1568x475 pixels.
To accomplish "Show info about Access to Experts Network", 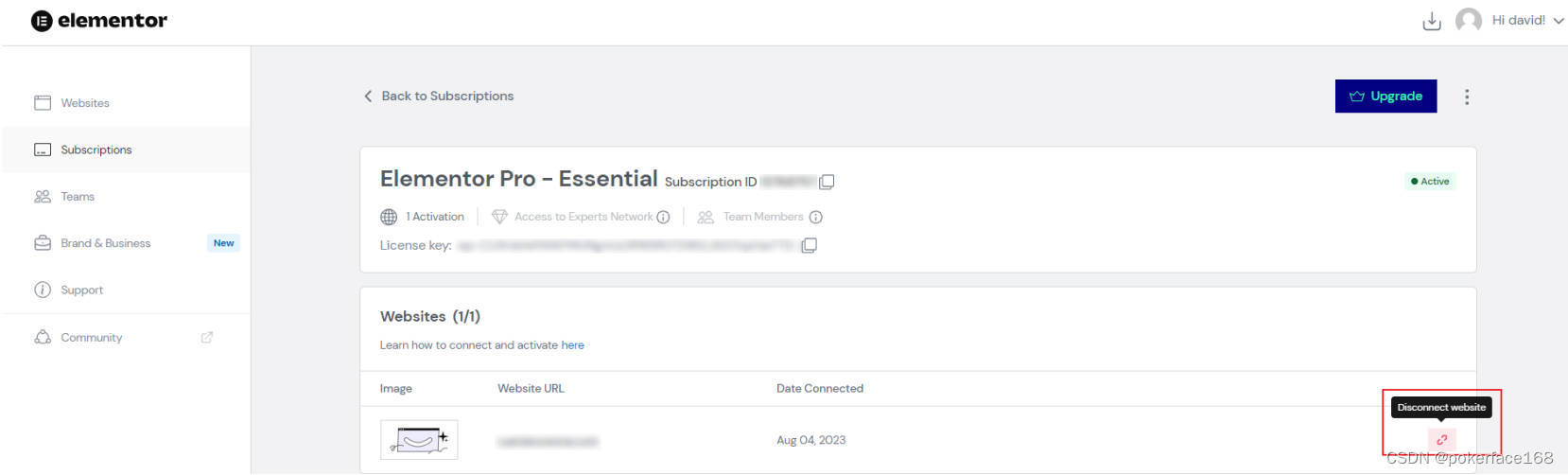I will (x=664, y=218).
